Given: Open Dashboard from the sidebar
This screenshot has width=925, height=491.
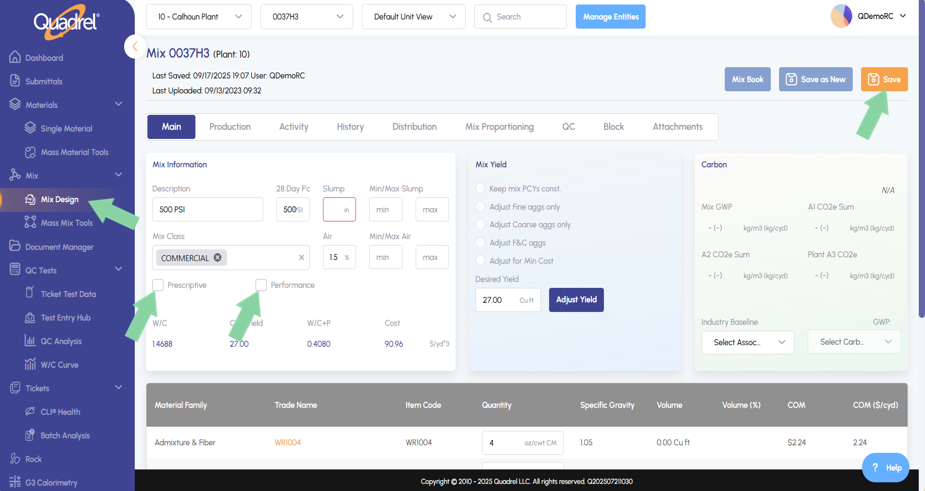Looking at the screenshot, I should point(44,58).
